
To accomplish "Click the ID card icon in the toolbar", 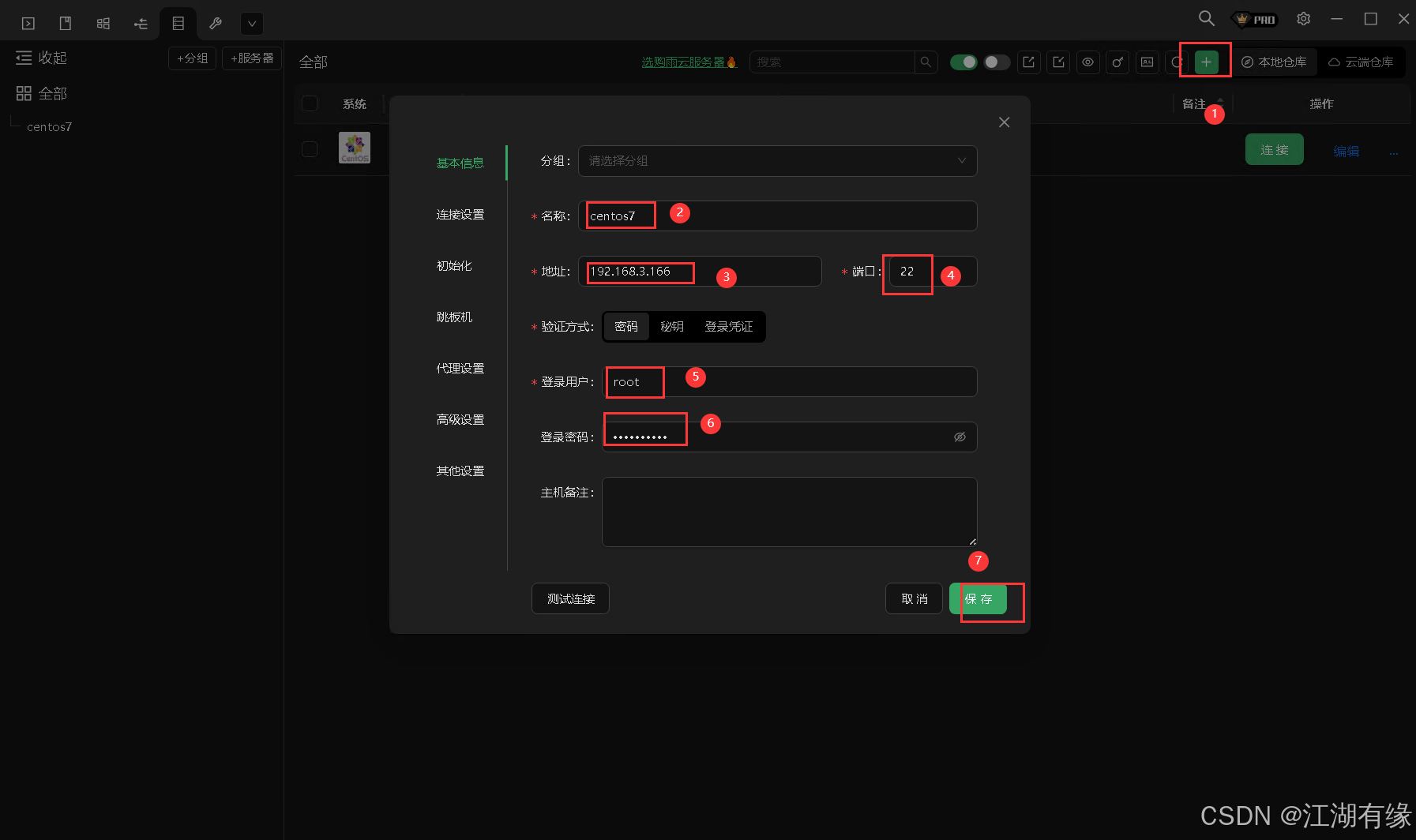I will (x=1147, y=62).
